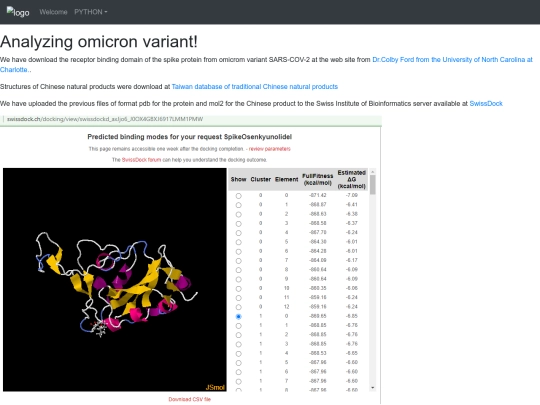Show binding mode cluster 1 element 6
This screenshot has height=405, width=540.
238,372
